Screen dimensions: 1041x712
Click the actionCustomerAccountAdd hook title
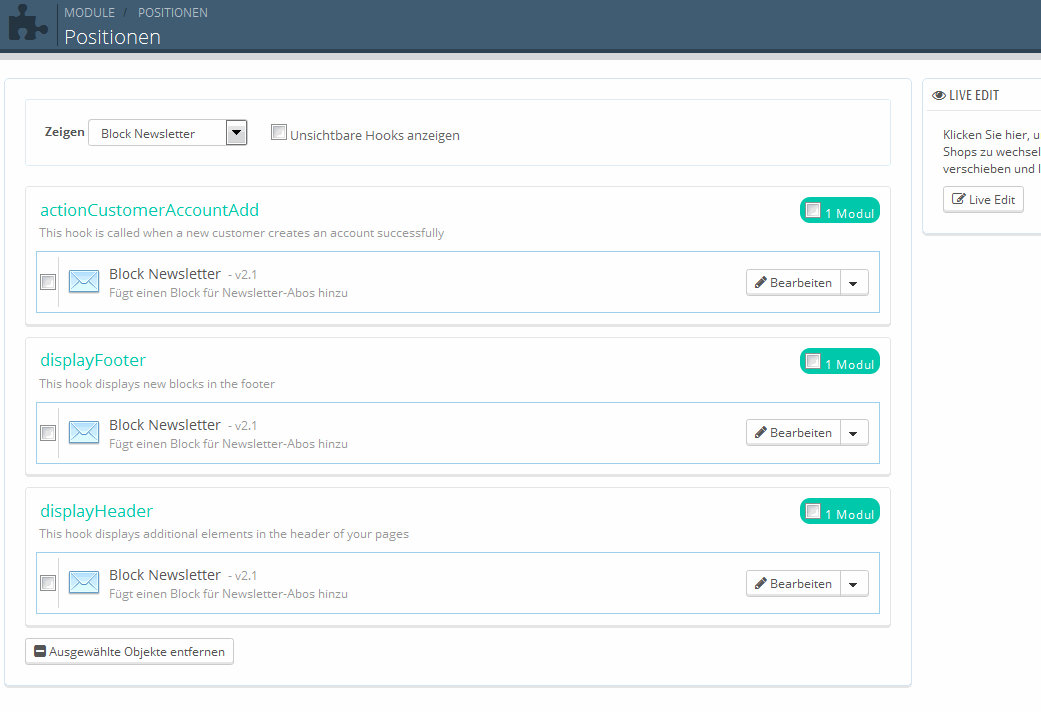point(149,210)
